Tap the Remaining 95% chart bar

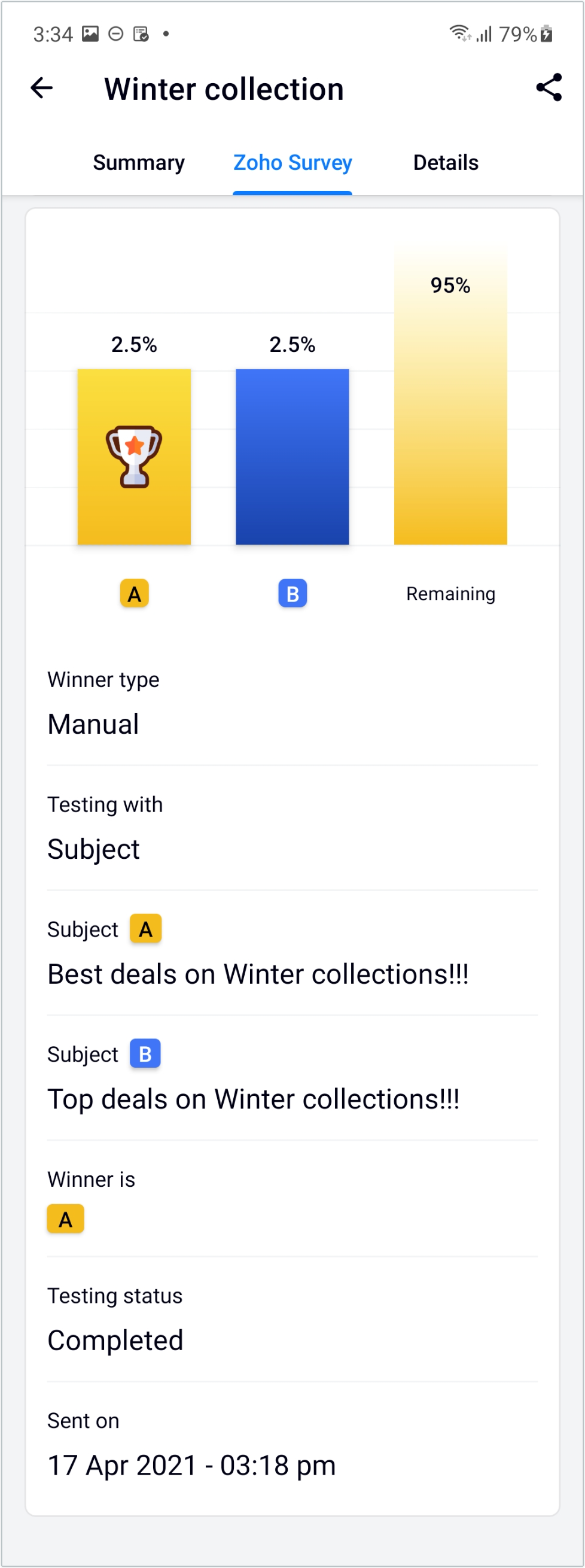(450, 394)
